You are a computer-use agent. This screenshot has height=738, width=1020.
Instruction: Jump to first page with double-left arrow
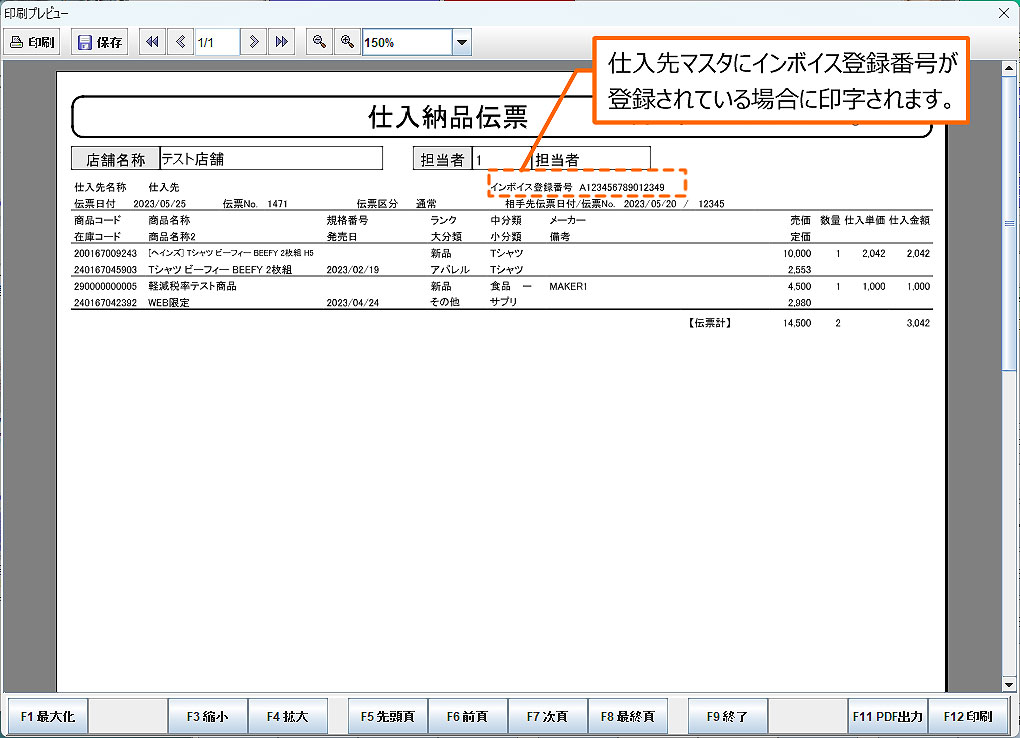[x=152, y=42]
